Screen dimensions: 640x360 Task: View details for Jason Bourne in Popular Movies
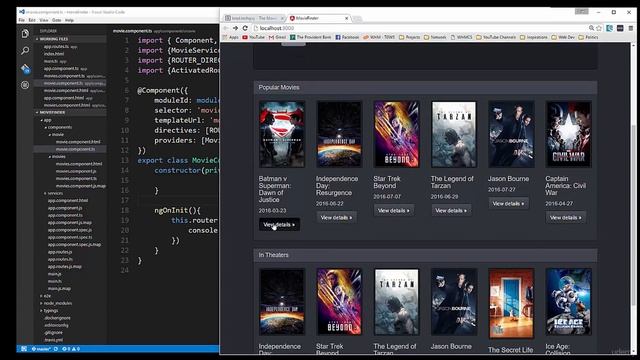click(508, 203)
